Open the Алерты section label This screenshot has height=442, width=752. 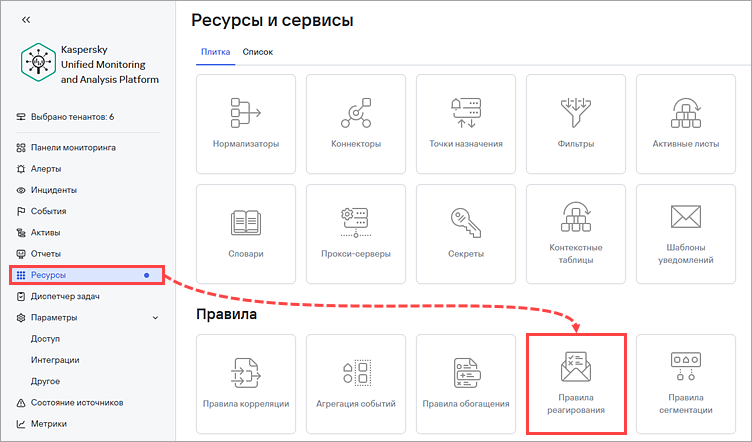coord(46,169)
